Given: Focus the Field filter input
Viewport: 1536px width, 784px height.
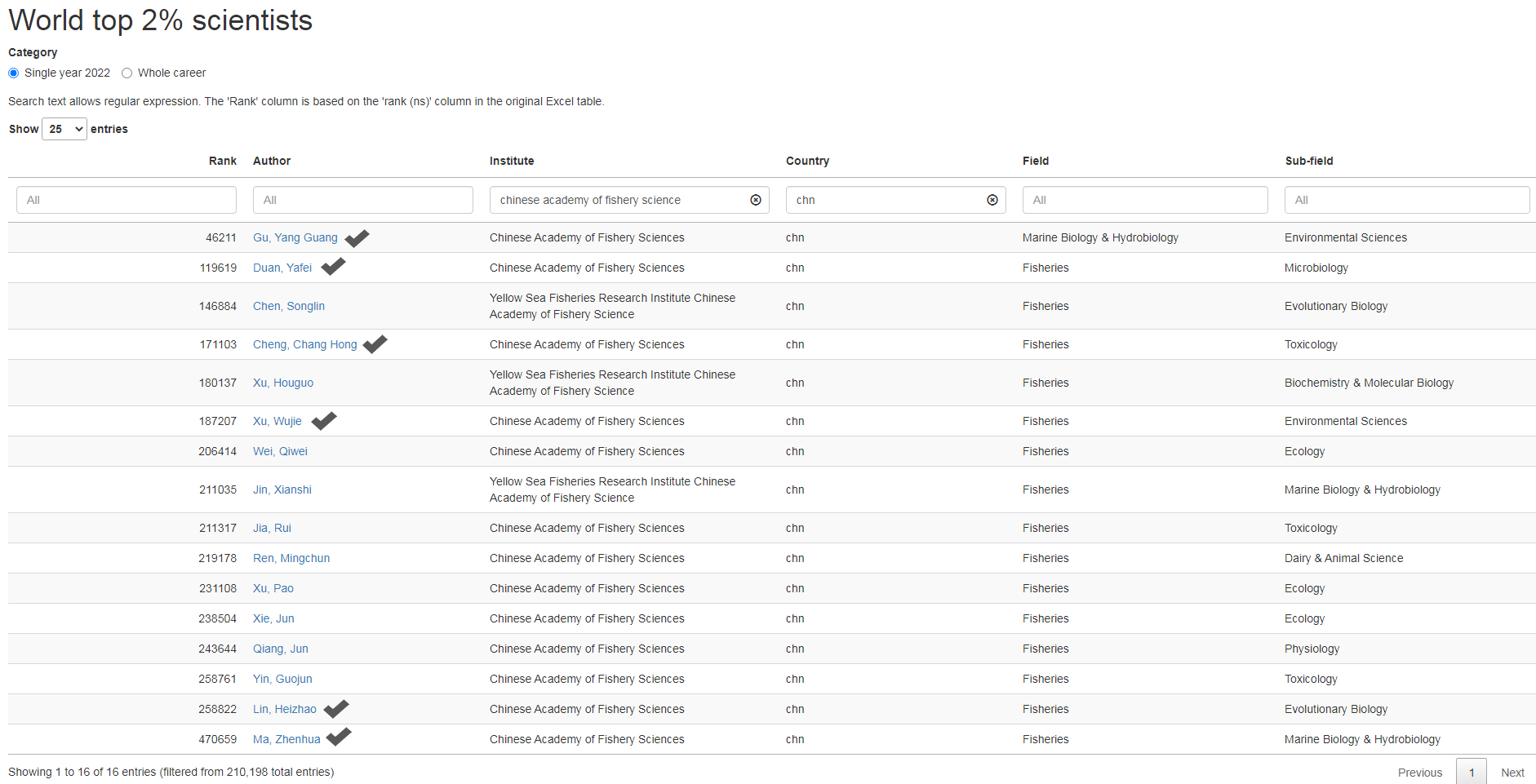Looking at the screenshot, I should click(1145, 200).
